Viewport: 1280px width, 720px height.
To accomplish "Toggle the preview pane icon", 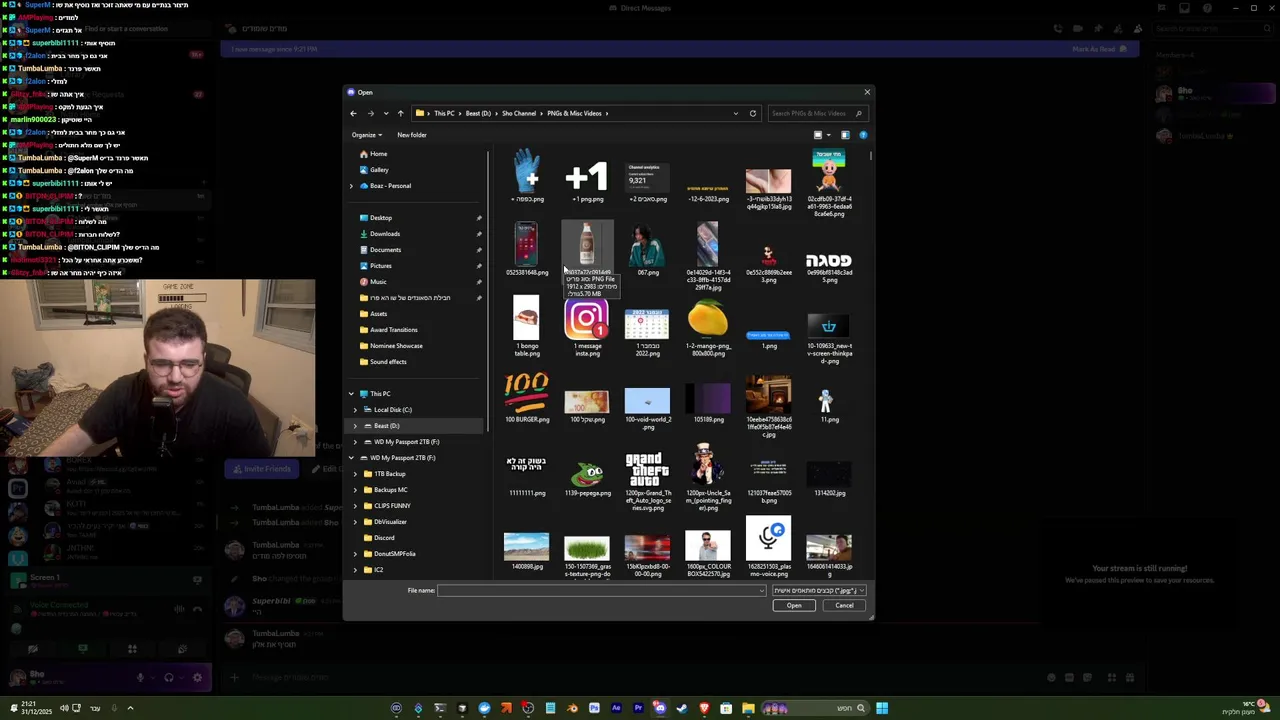I will (x=845, y=135).
